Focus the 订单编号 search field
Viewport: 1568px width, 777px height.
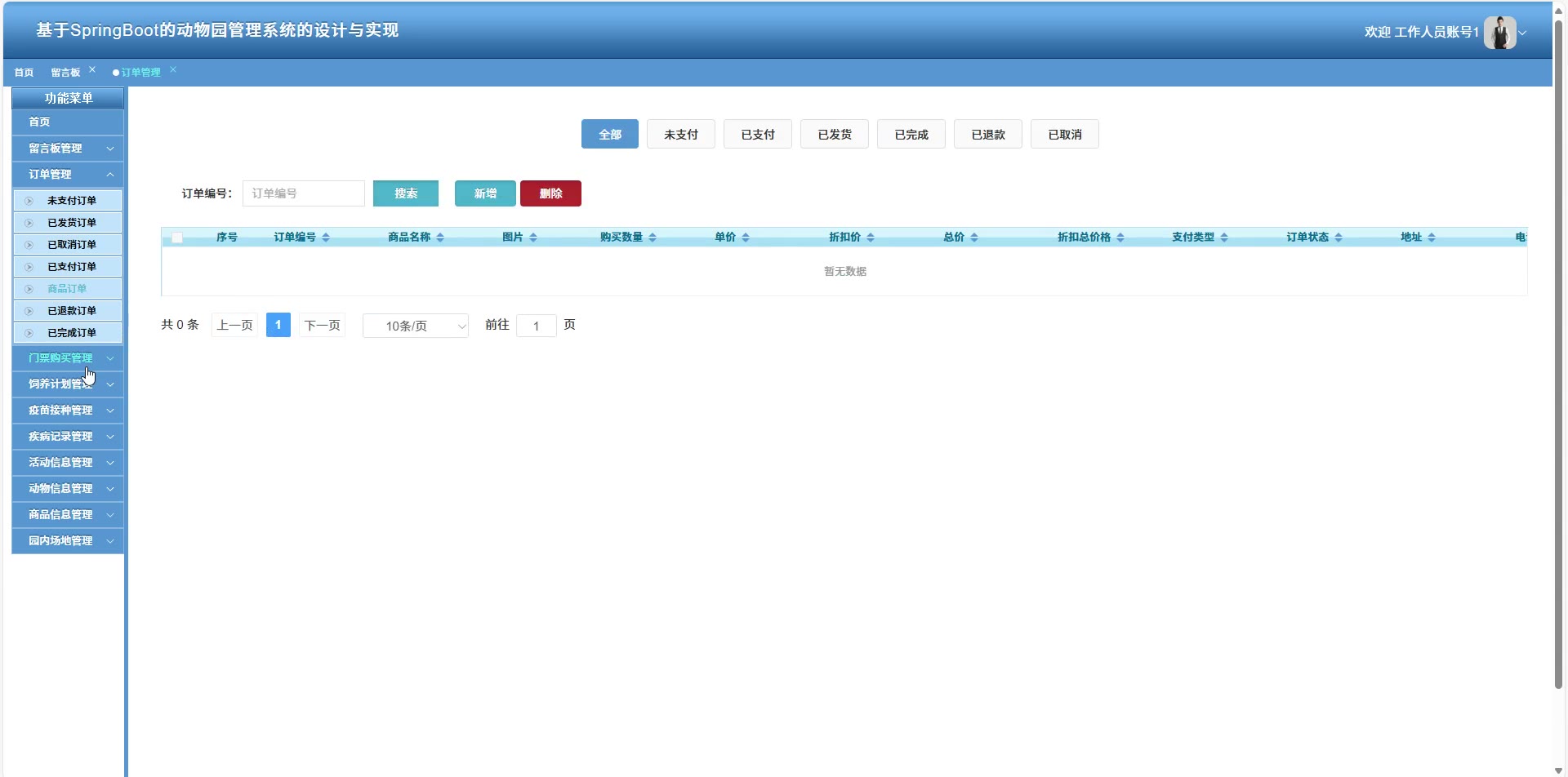(304, 193)
